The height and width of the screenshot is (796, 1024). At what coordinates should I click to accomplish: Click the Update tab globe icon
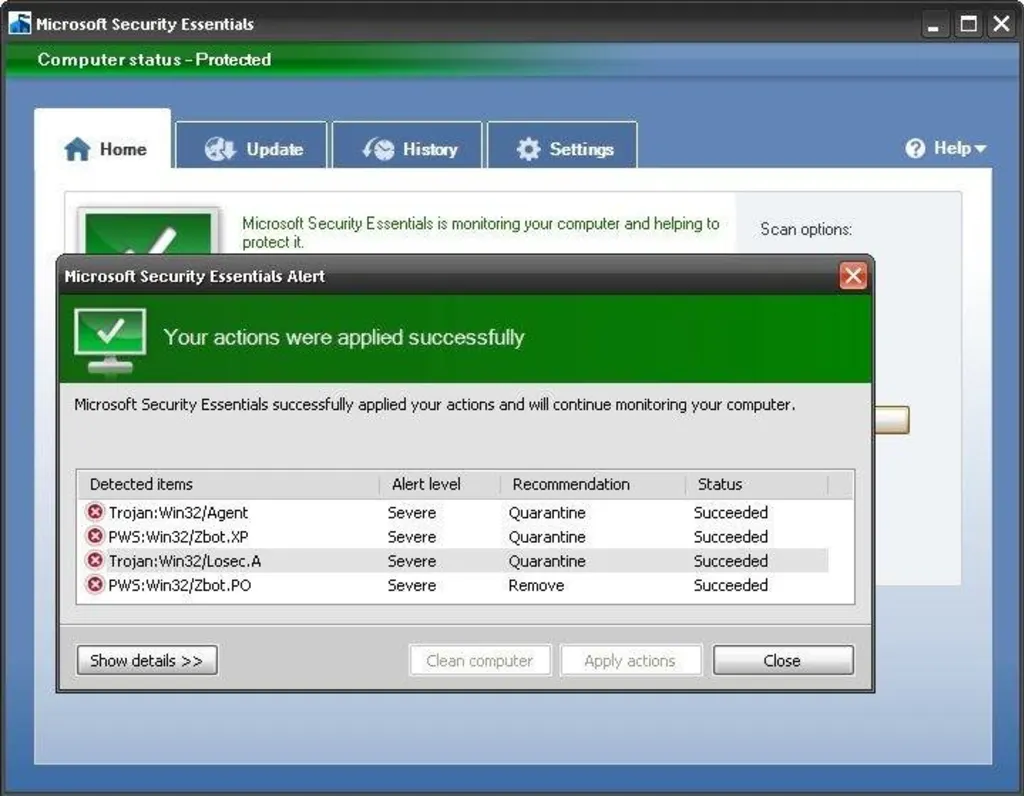(x=220, y=149)
